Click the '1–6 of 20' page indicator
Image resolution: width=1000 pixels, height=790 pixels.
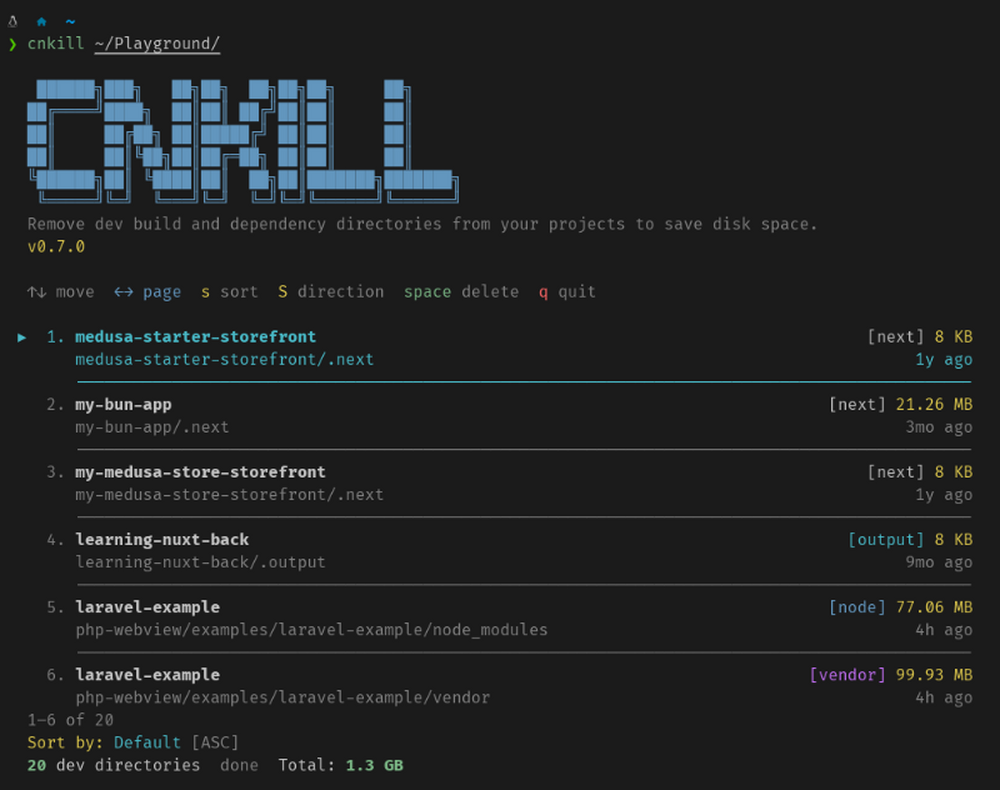[70, 720]
